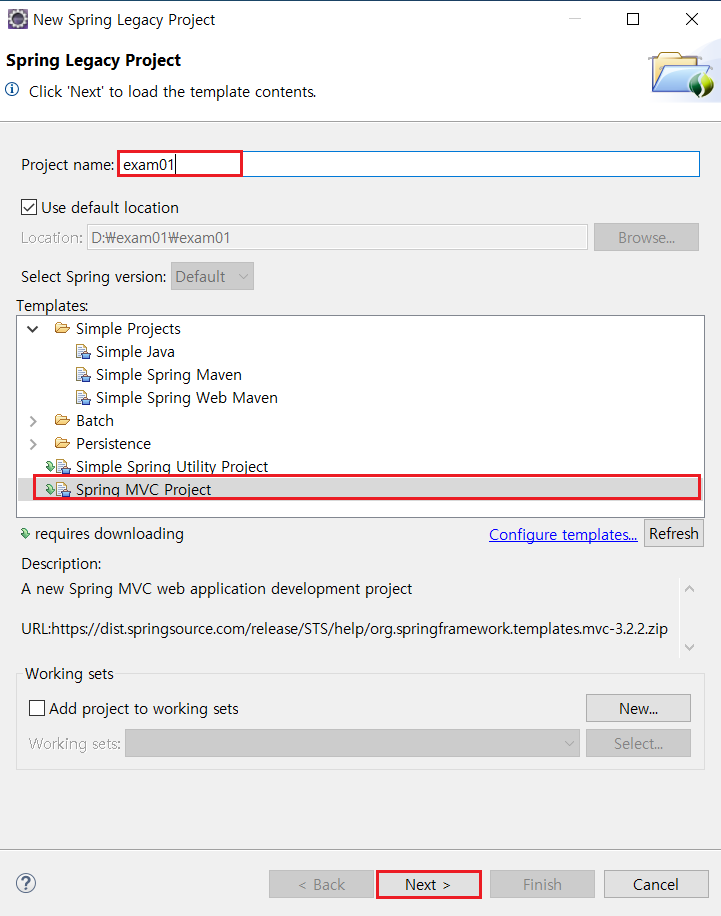Open the help question mark icon

pyautogui.click(x=26, y=883)
